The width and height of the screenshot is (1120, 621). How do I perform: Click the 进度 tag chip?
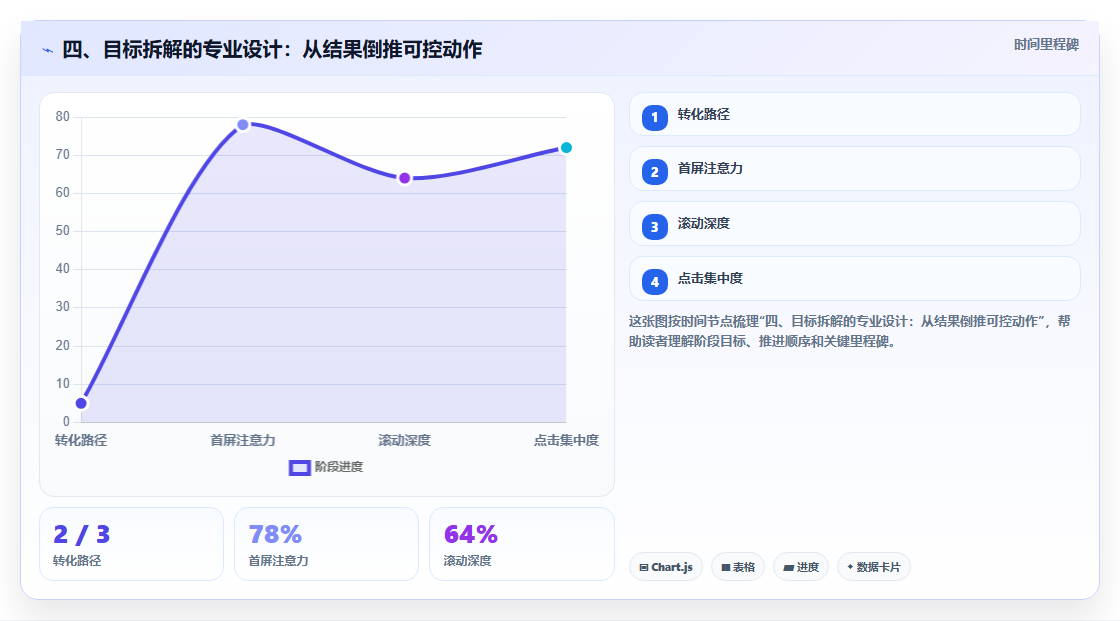point(801,567)
